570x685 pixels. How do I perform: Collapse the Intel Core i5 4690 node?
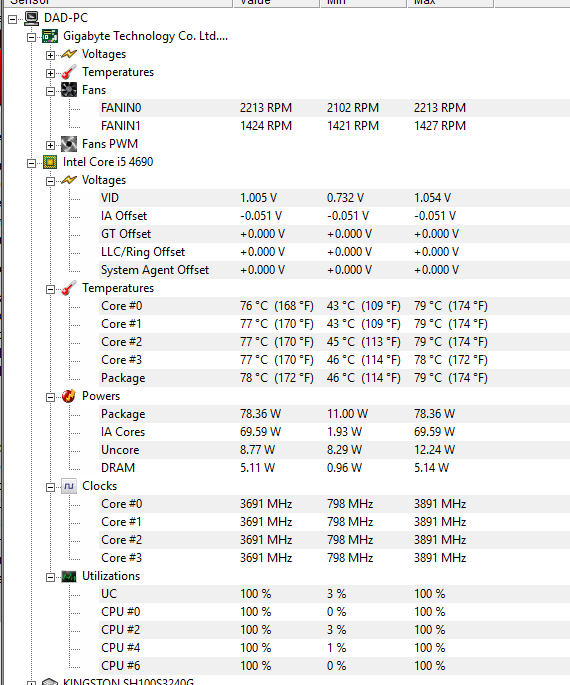(x=31, y=163)
